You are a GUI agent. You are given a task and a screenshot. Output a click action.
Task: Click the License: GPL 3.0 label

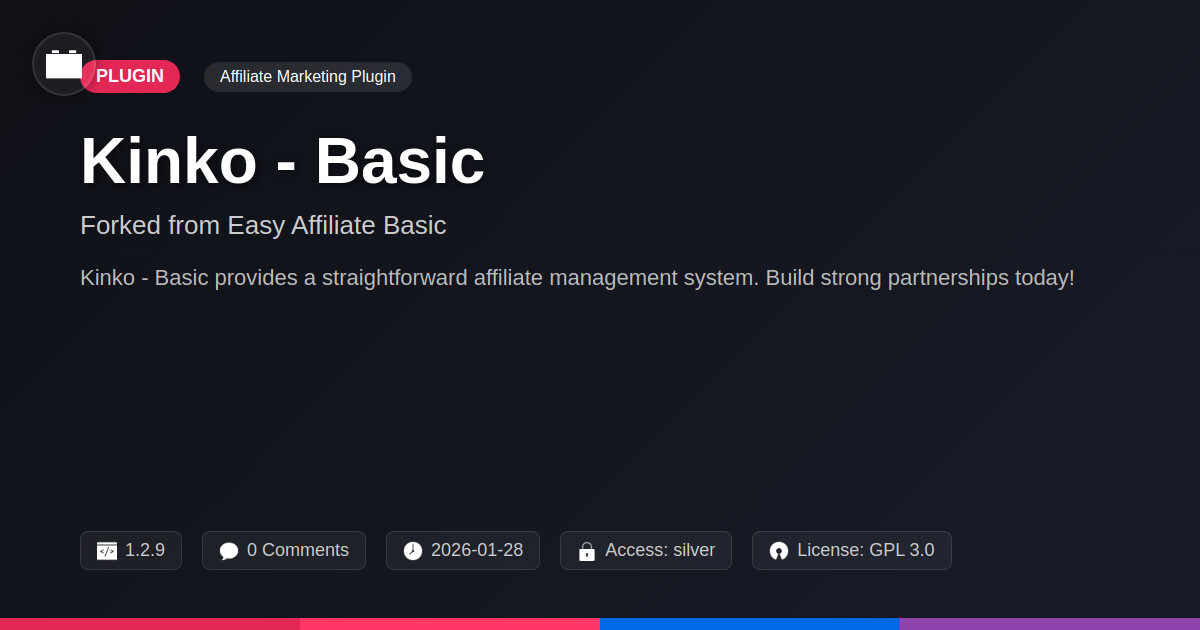click(866, 550)
